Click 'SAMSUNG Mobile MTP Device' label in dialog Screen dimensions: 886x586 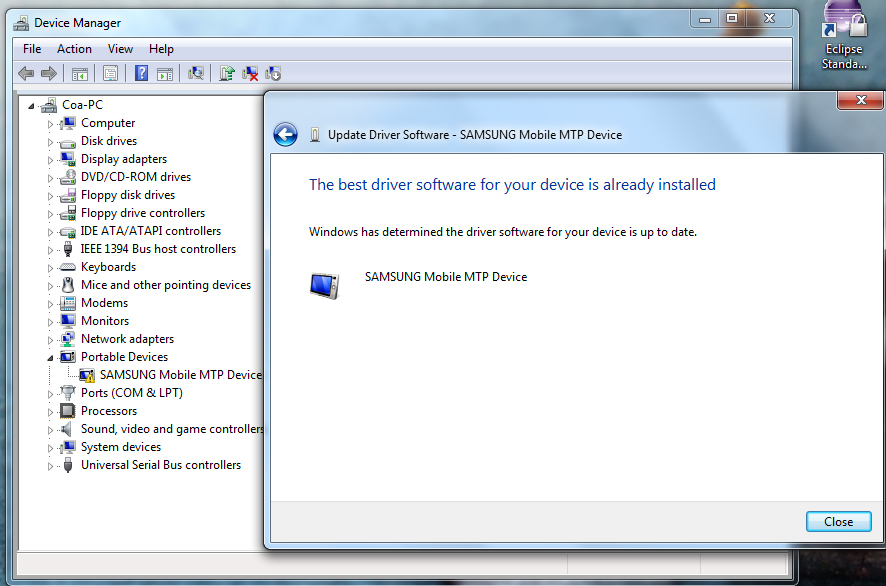pyautogui.click(x=446, y=277)
